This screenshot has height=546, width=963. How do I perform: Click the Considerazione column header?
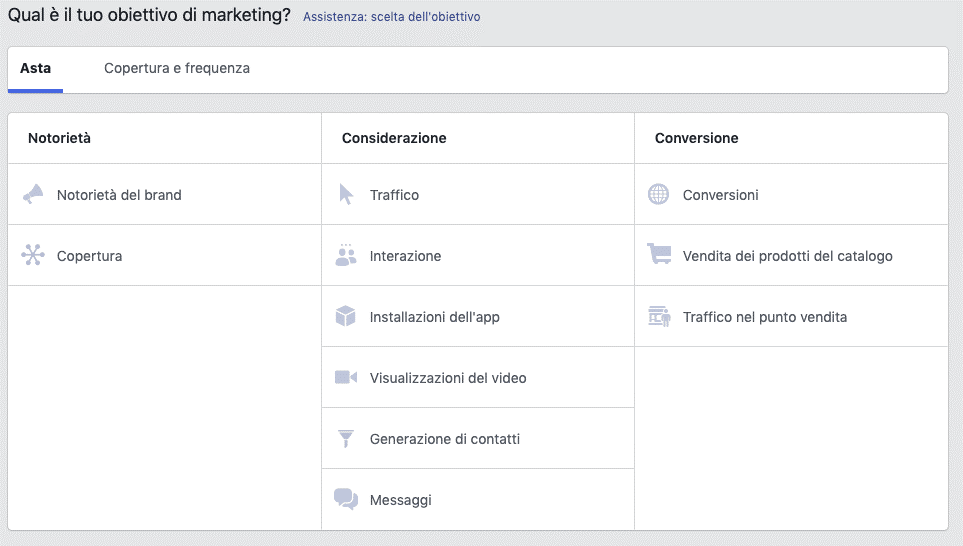[x=394, y=138]
